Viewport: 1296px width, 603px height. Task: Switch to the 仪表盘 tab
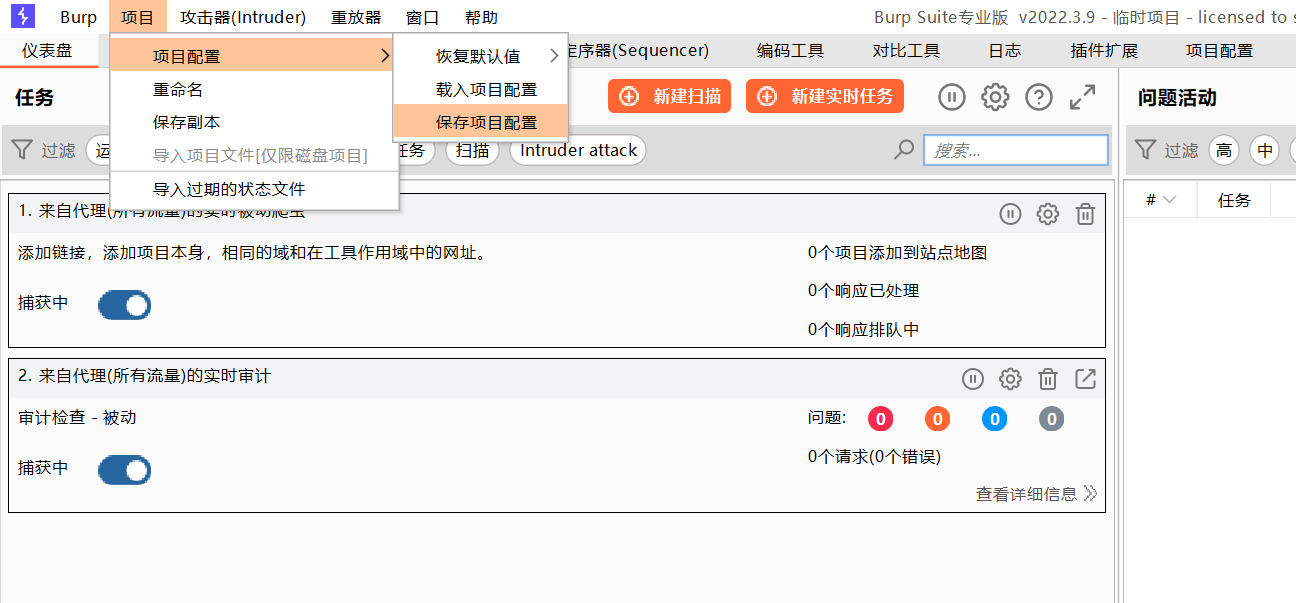click(x=48, y=50)
